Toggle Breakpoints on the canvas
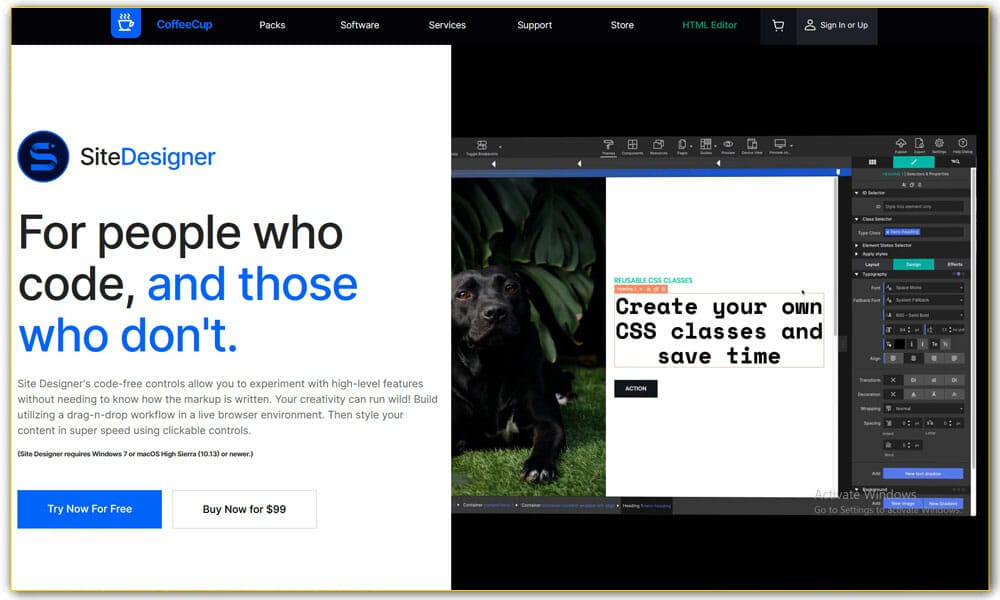Image resolution: width=1000 pixels, height=600 pixels. point(481,144)
